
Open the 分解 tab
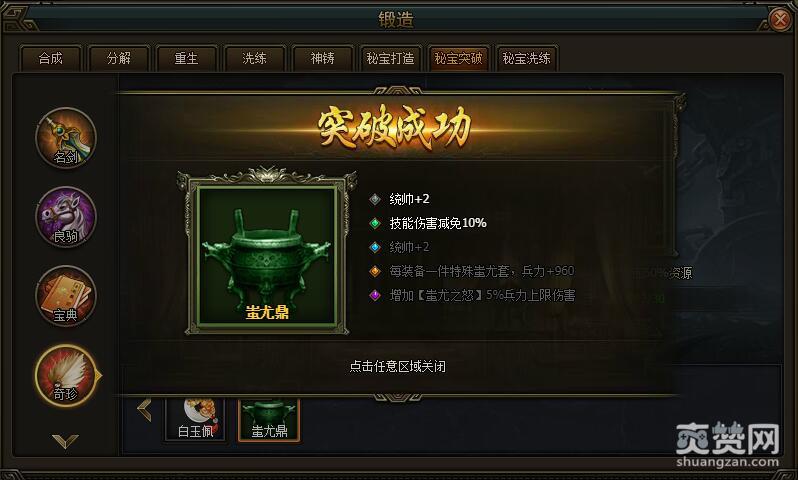pos(119,59)
